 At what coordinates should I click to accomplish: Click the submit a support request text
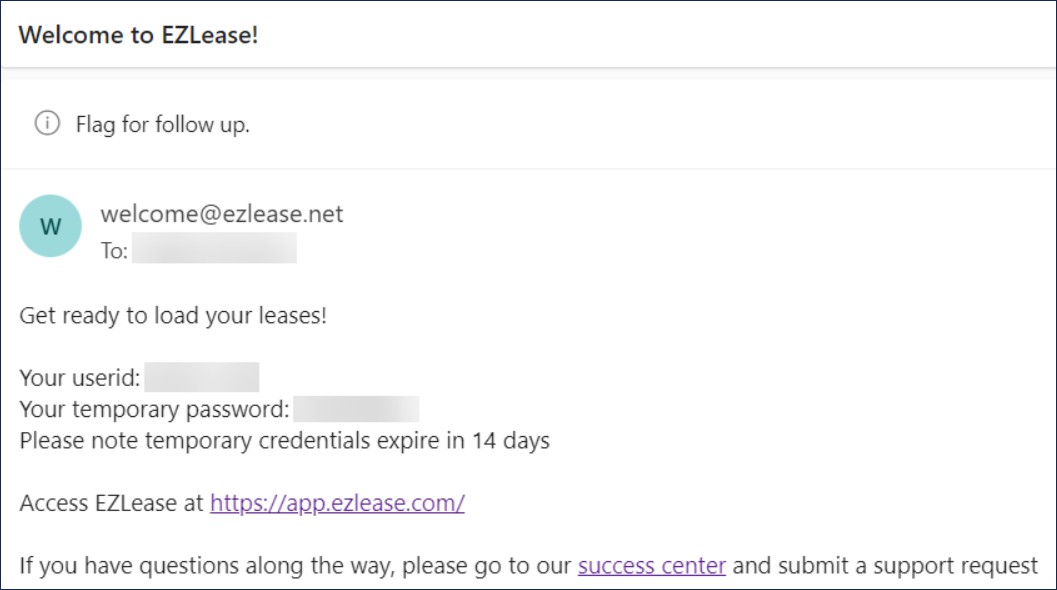[908, 566]
